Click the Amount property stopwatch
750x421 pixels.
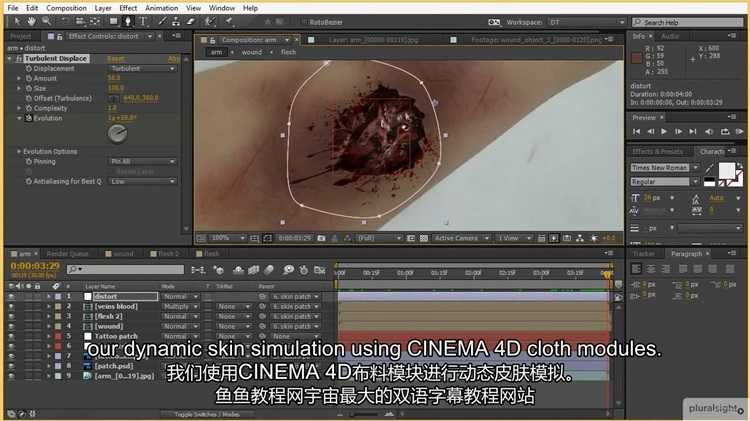(x=29, y=78)
